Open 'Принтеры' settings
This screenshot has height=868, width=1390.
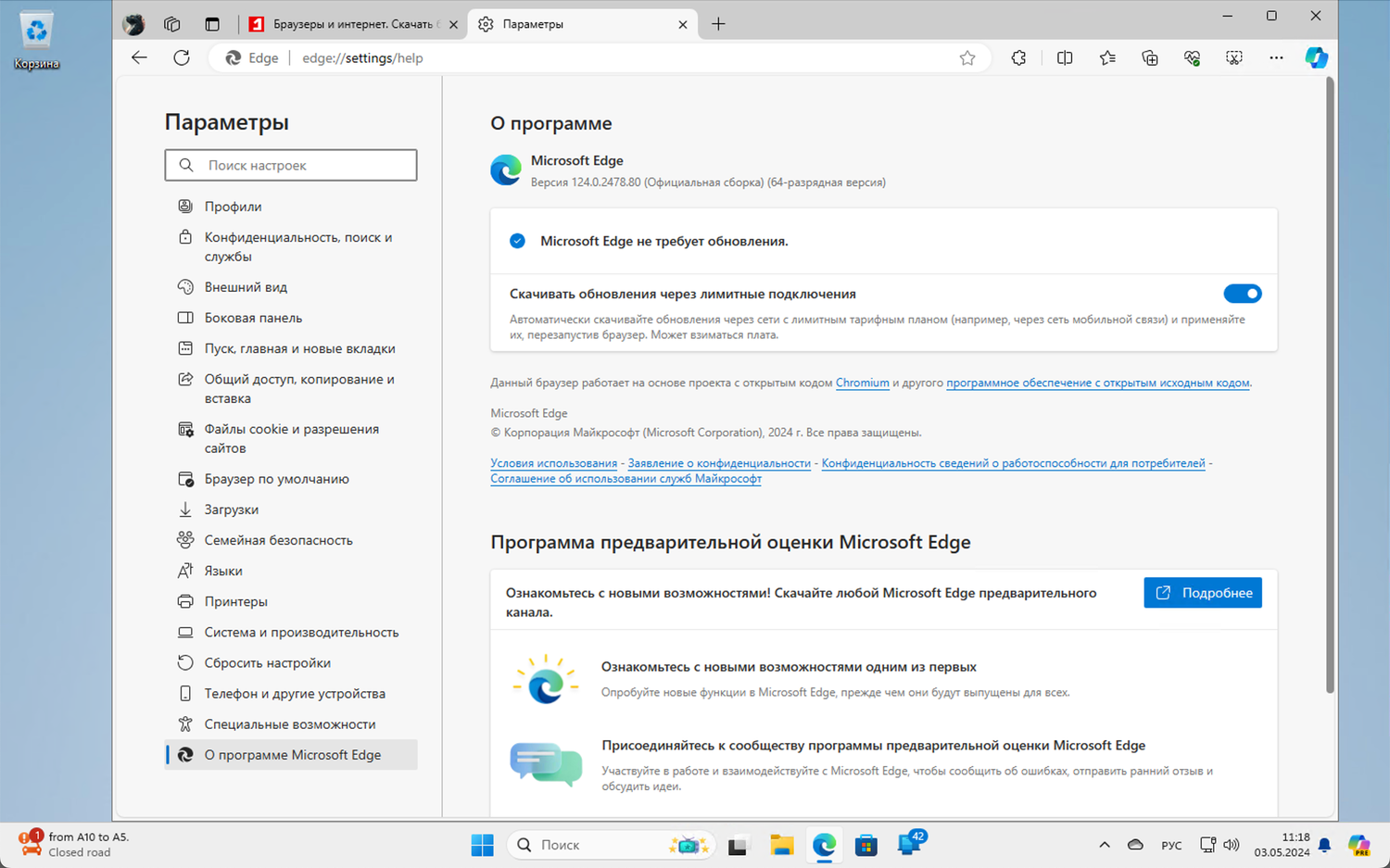291,601
